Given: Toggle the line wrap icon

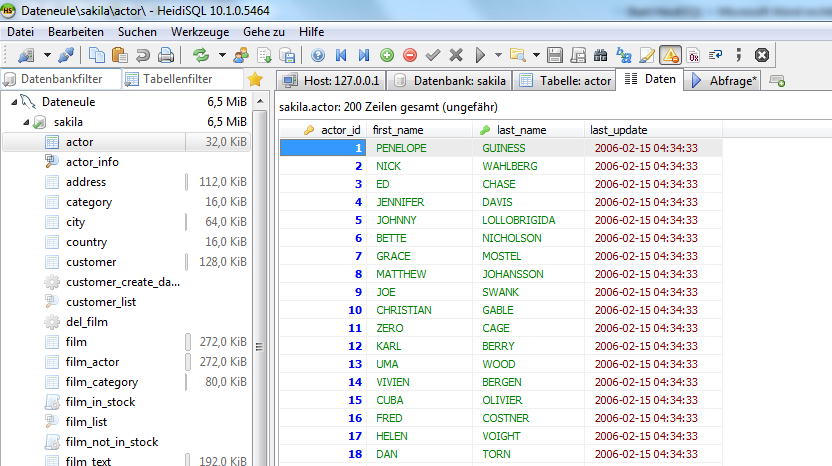Looking at the screenshot, I should tap(716, 55).
